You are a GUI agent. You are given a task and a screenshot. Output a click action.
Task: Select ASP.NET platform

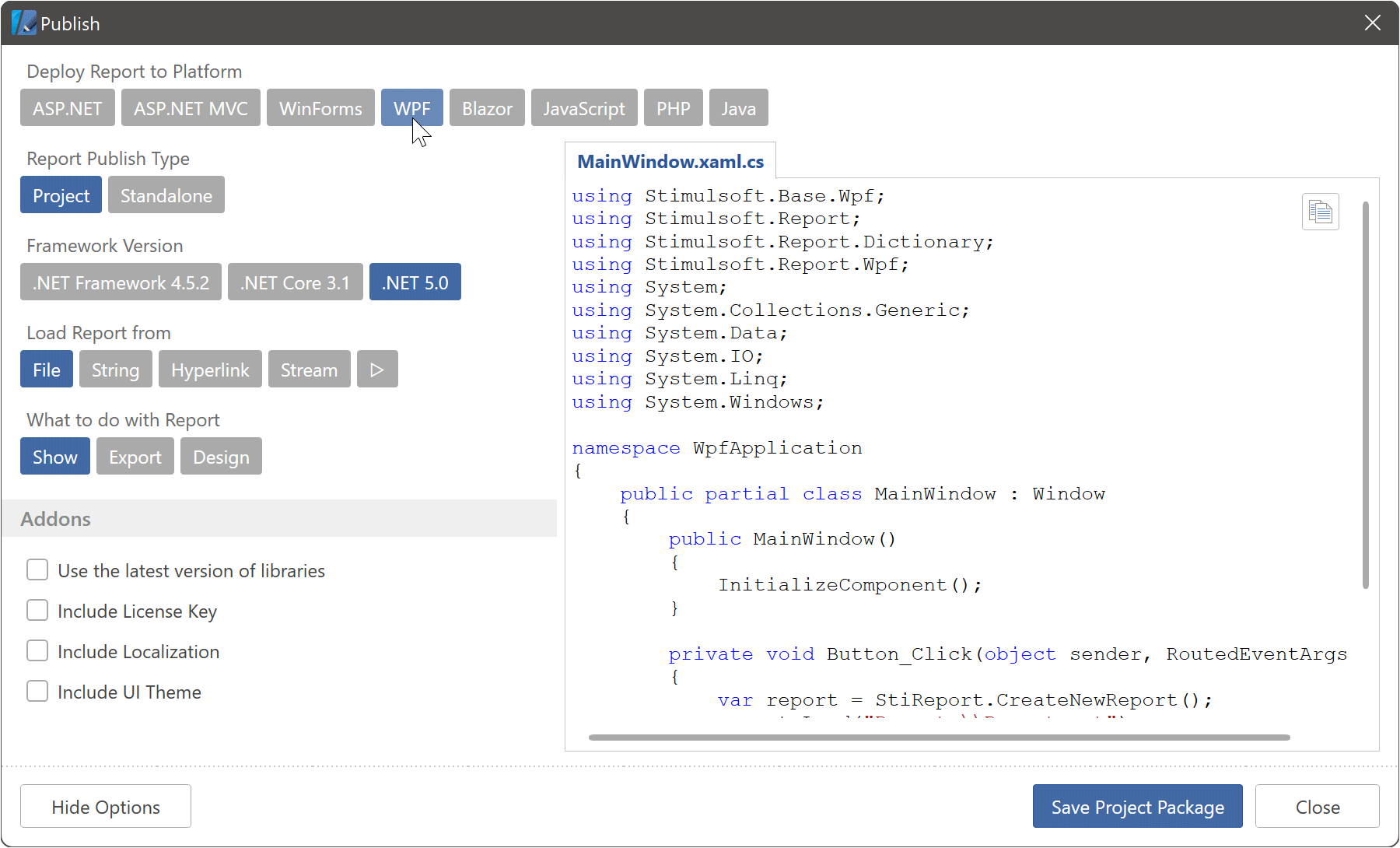[68, 108]
